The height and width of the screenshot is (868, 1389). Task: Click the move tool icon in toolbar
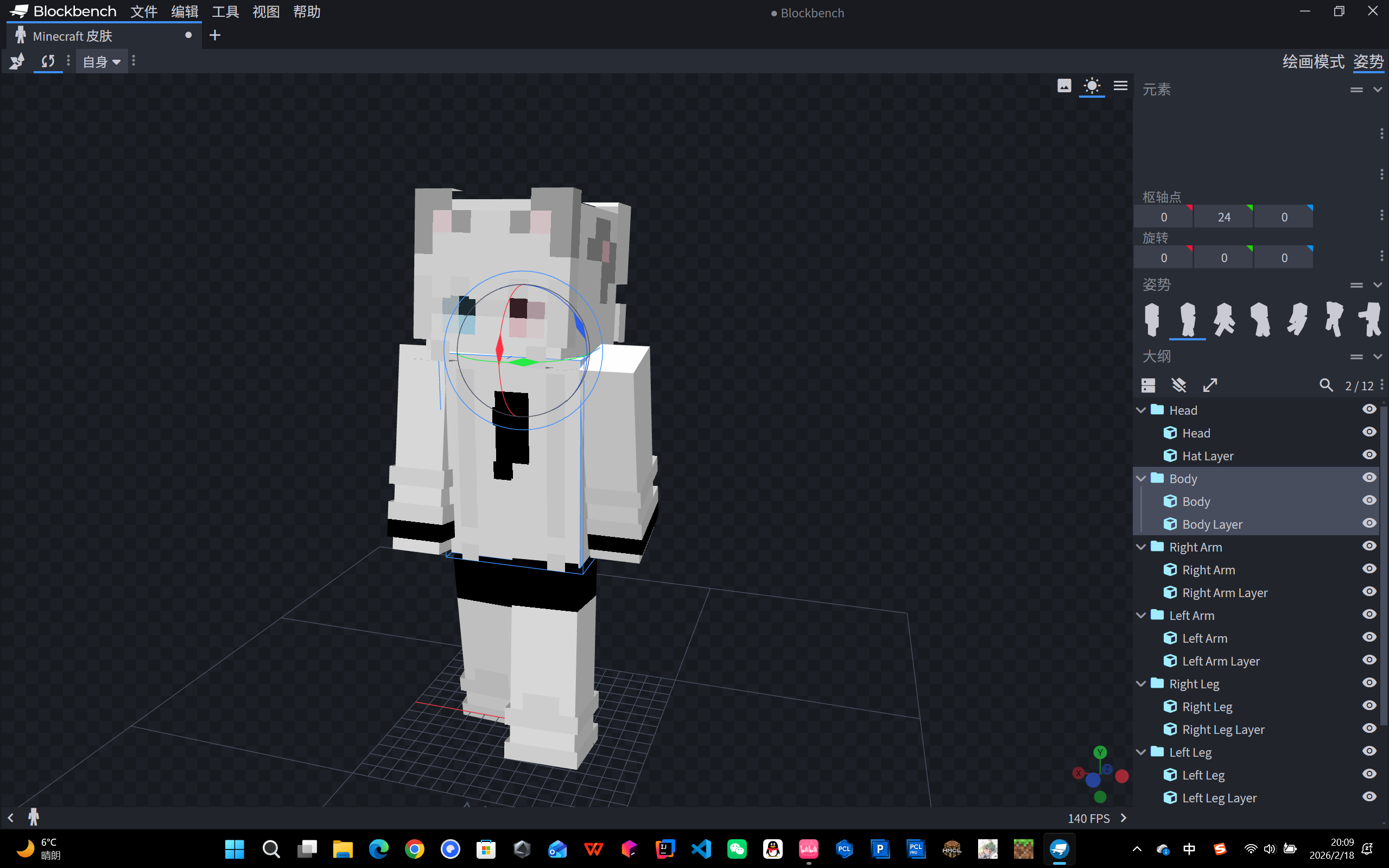tap(17, 61)
